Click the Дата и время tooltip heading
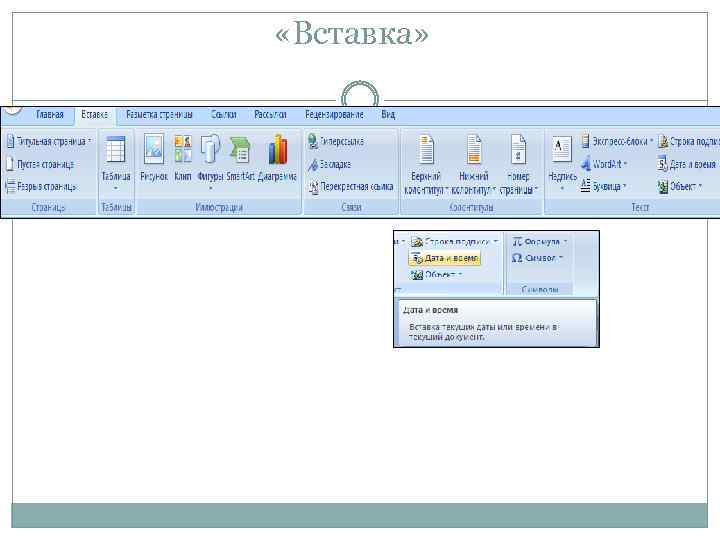 (430, 310)
